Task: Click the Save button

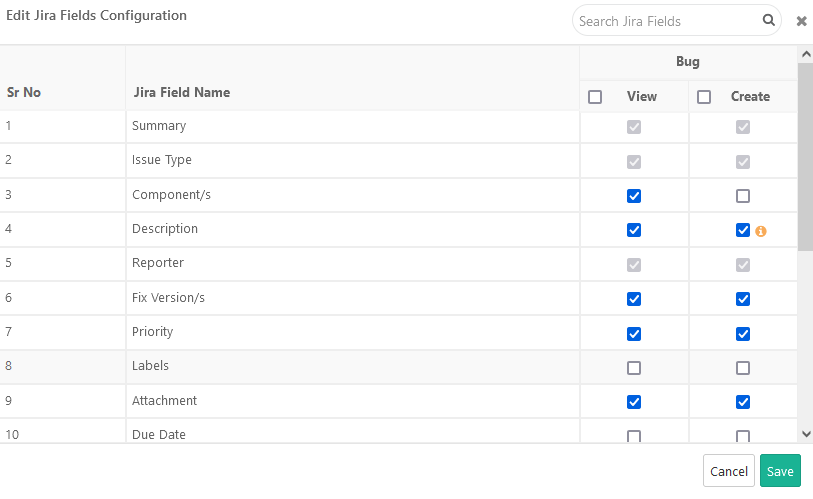Action: pos(780,471)
